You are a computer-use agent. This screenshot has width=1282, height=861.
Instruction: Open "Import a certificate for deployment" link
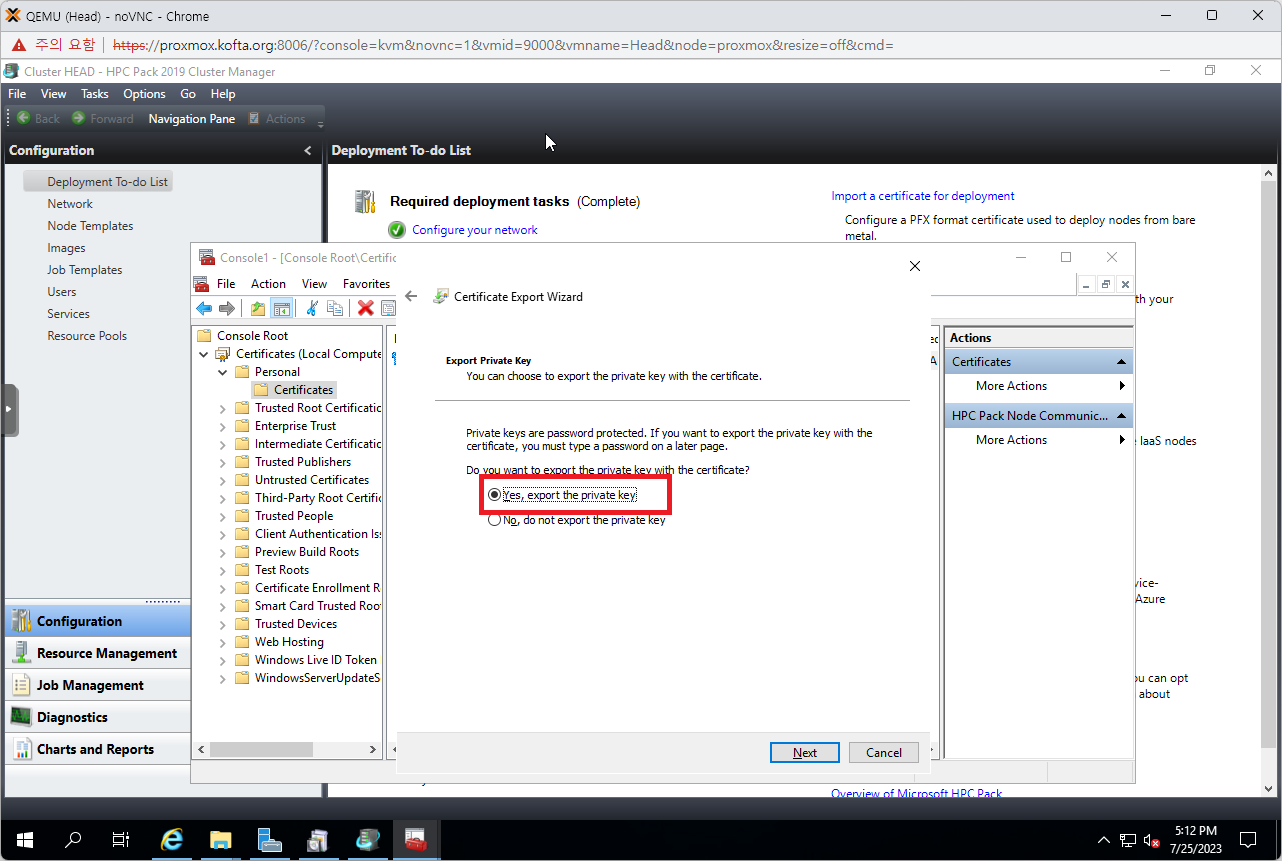(923, 196)
